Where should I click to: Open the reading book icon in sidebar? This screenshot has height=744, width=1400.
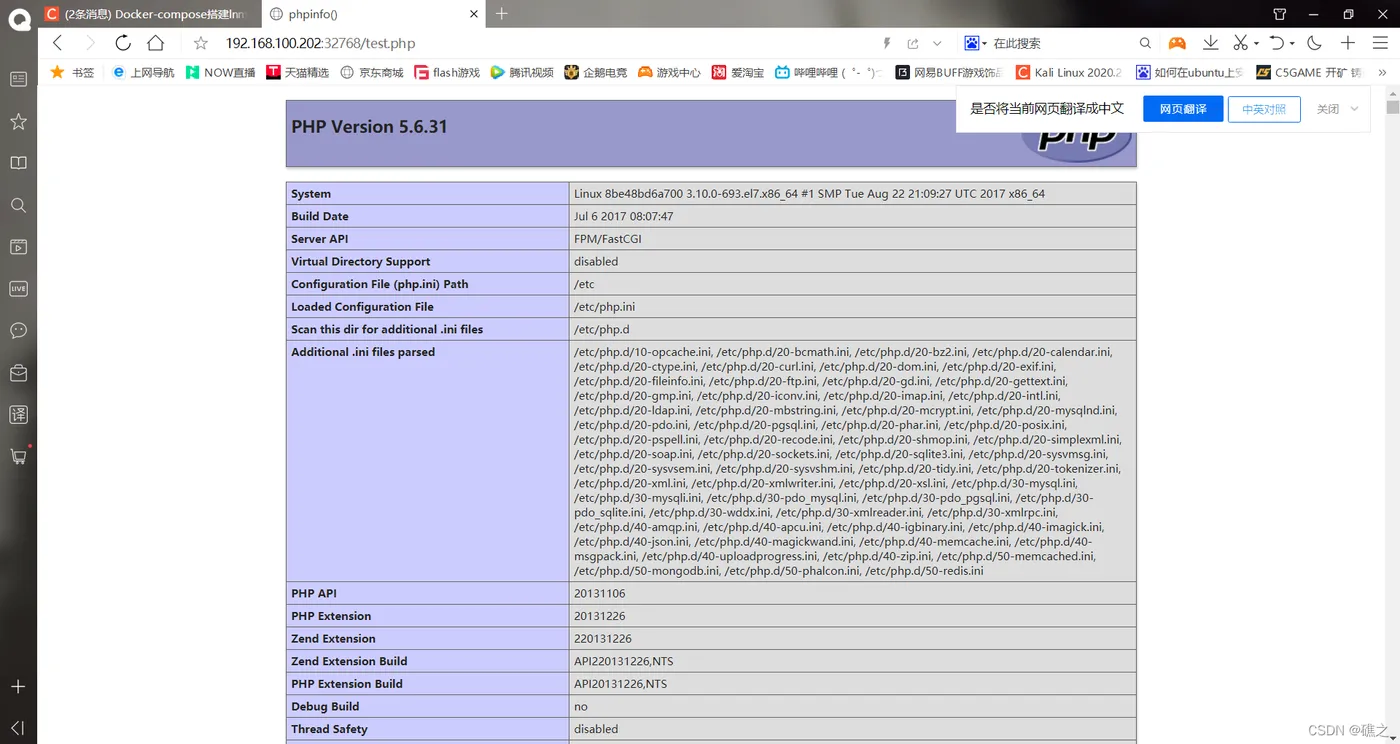[18, 163]
